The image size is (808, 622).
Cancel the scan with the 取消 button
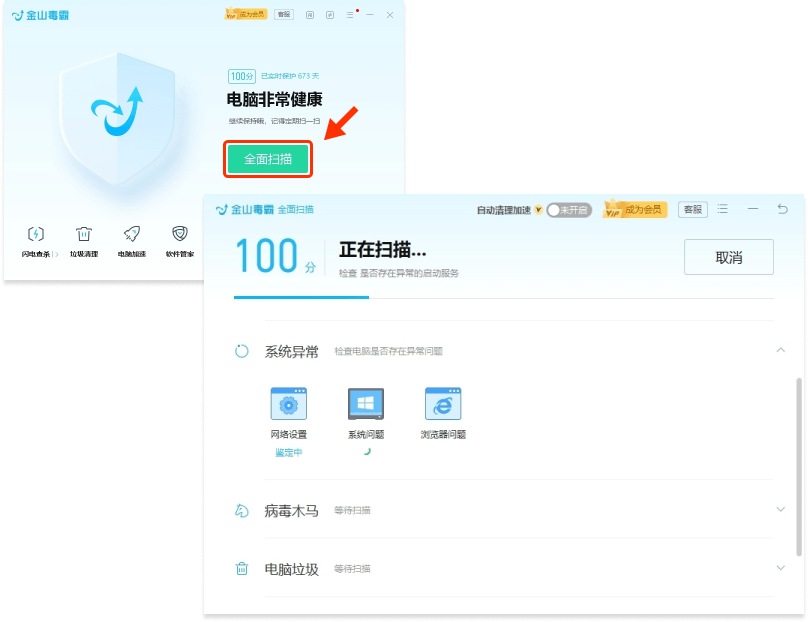(x=729, y=257)
